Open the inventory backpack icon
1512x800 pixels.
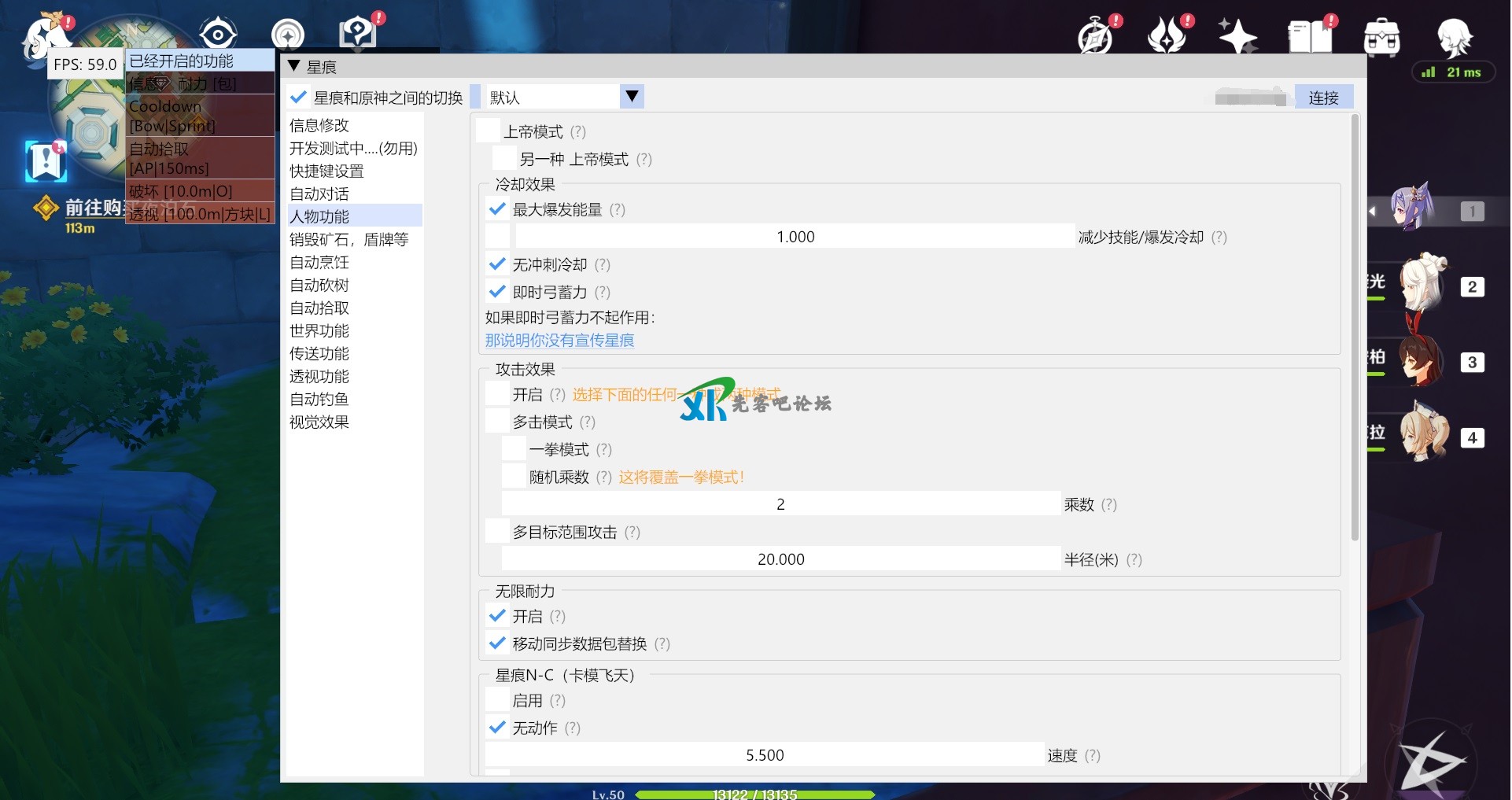tap(1381, 36)
